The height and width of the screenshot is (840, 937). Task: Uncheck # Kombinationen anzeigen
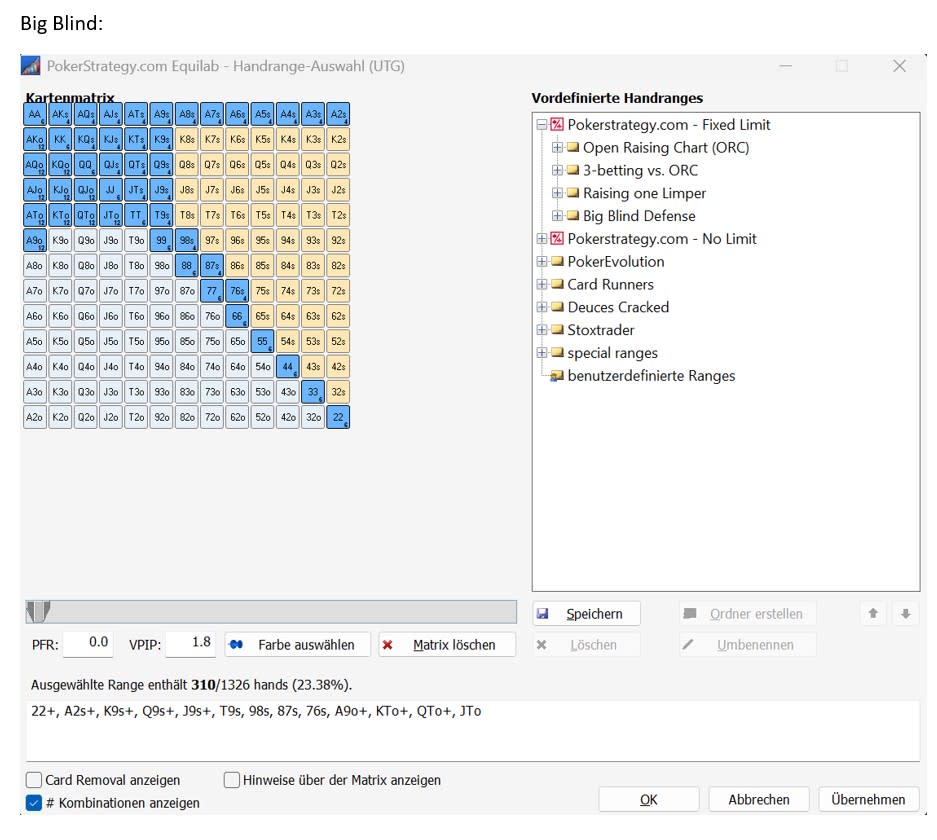pyautogui.click(x=34, y=802)
